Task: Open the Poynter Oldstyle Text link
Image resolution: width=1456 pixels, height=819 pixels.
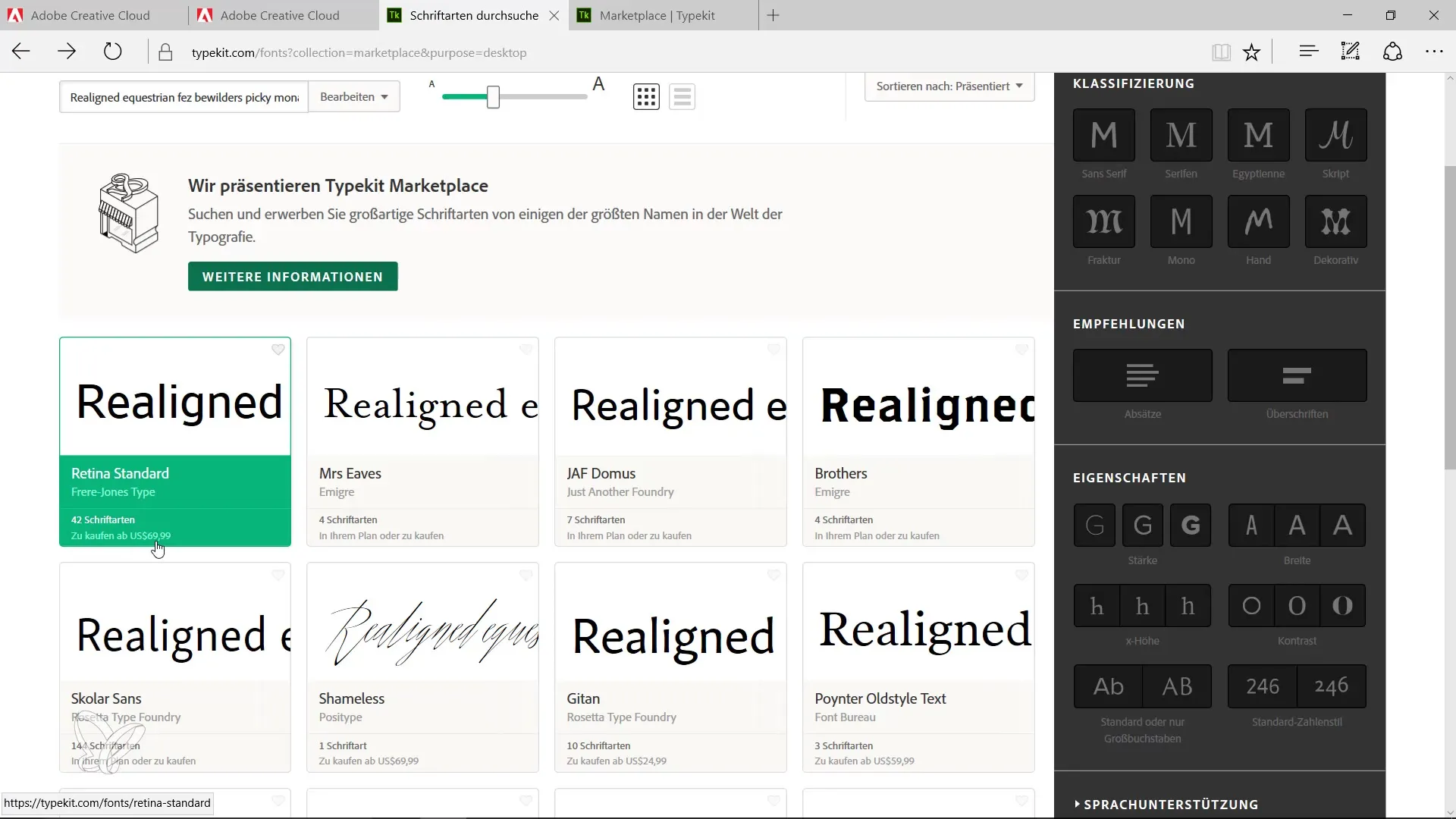Action: point(880,698)
